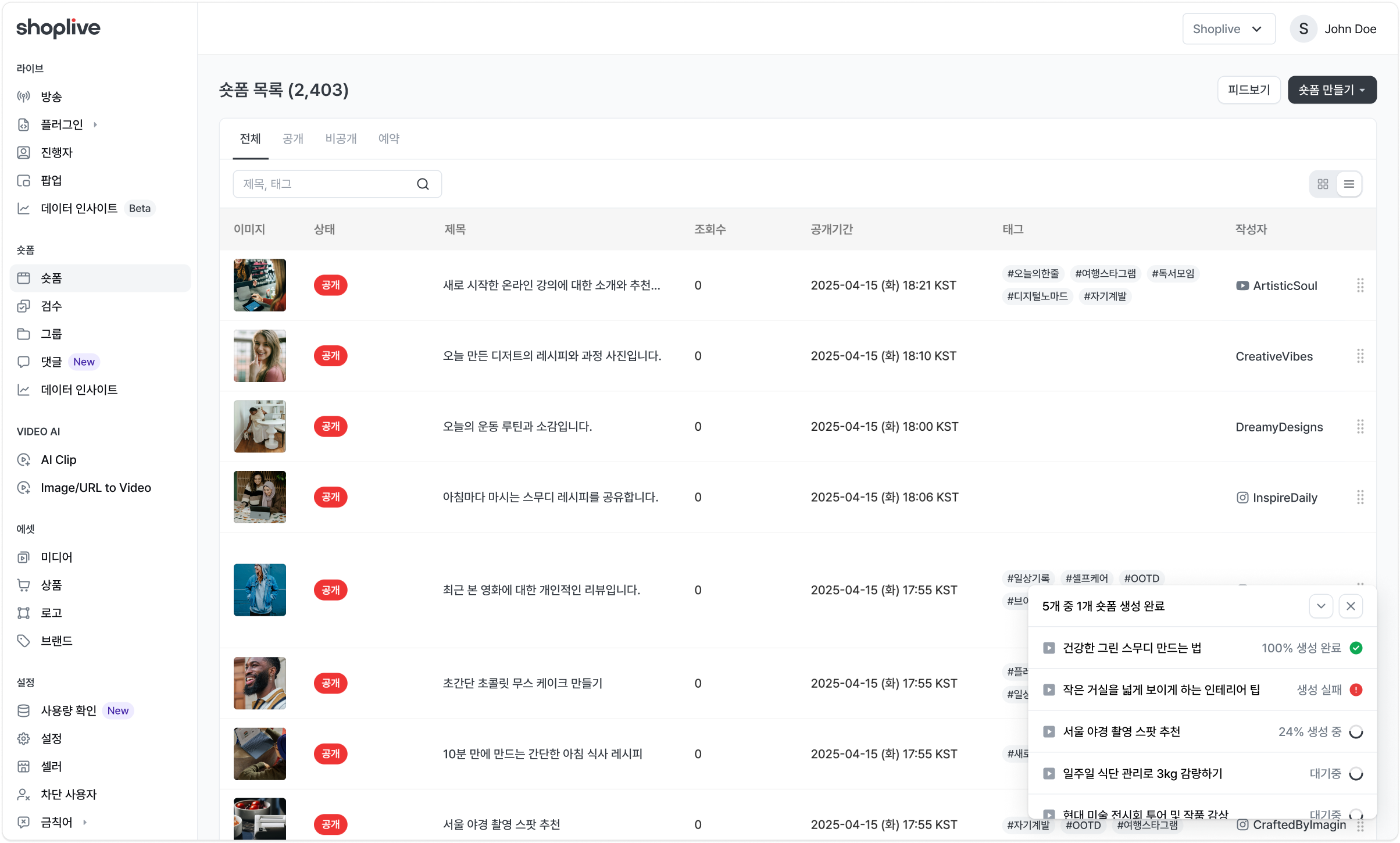The image size is (1400, 843).
Task: Open the 방송 broadcast menu item
Action: coord(100,97)
